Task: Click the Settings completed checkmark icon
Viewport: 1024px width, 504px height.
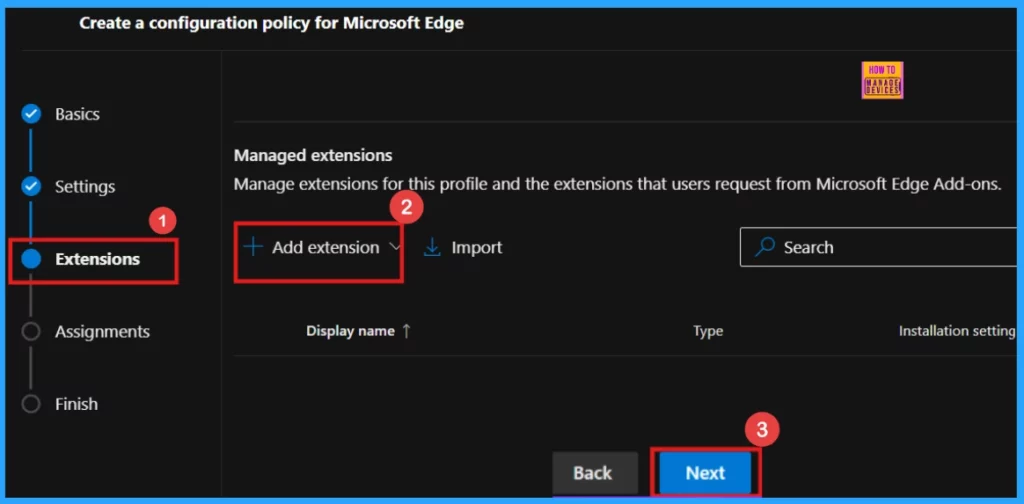Action: 31,187
